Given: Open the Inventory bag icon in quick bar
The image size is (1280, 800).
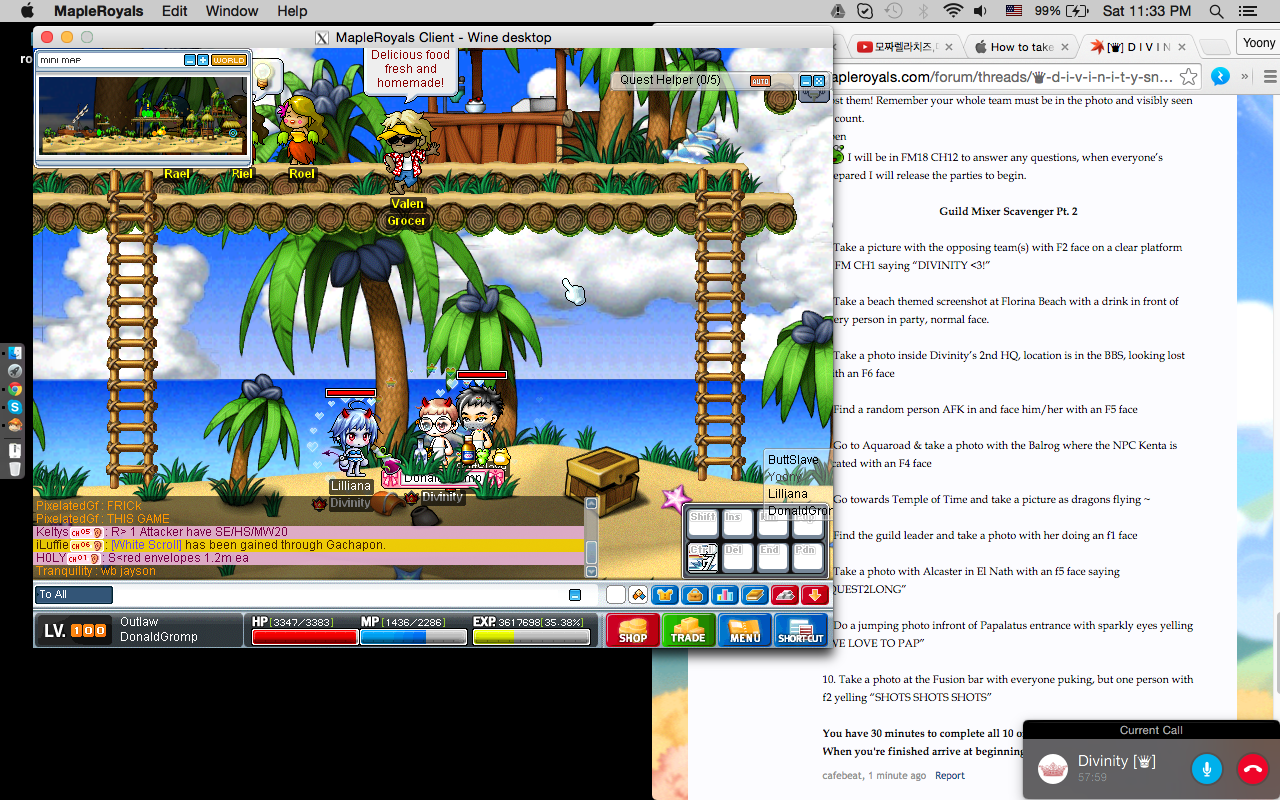Looking at the screenshot, I should pos(695,595).
